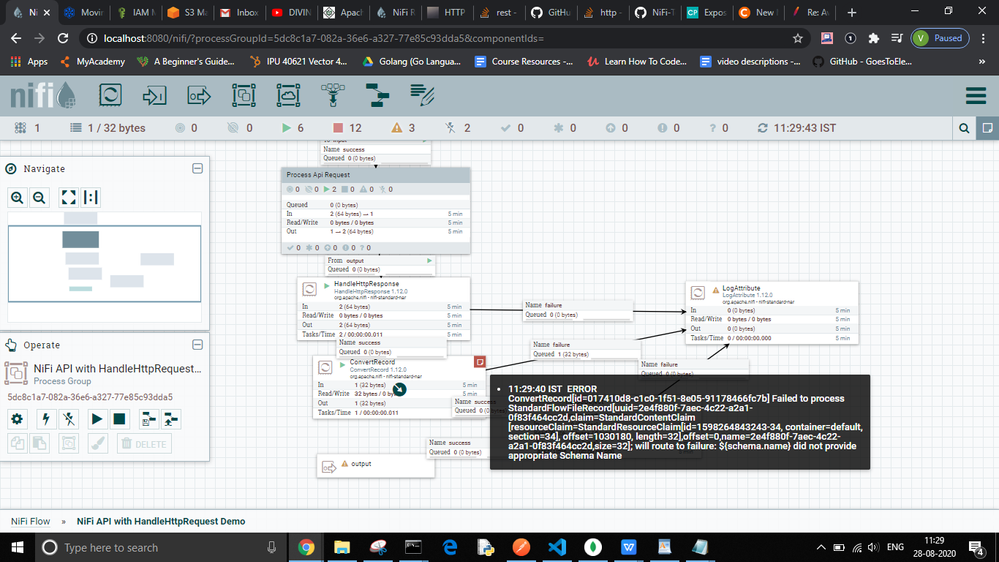999x562 pixels.
Task: Click the Windows Start button
Action: pos(17,547)
